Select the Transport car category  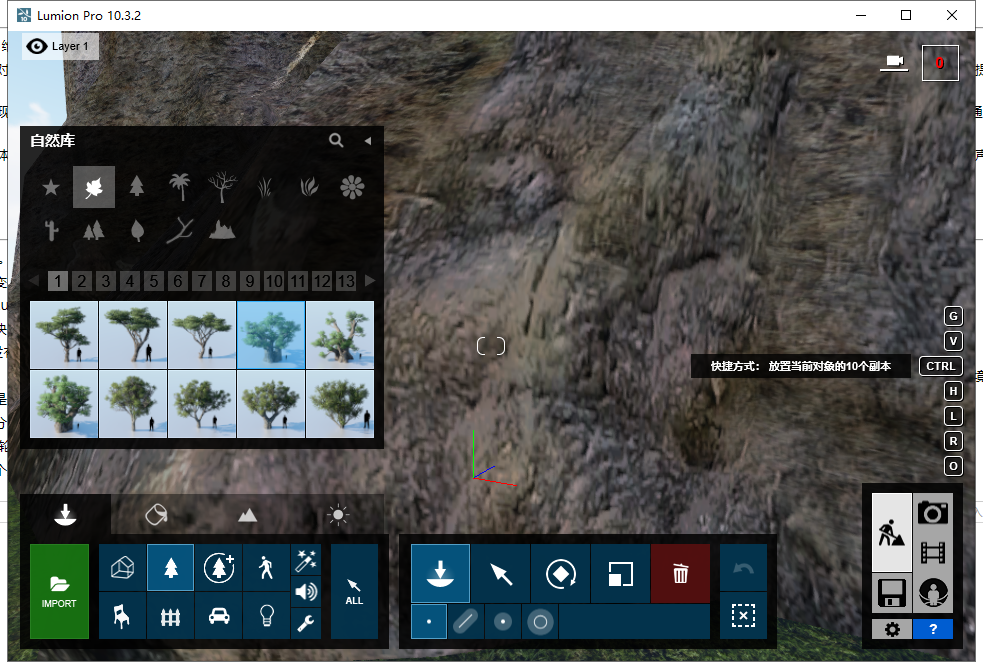[219, 616]
